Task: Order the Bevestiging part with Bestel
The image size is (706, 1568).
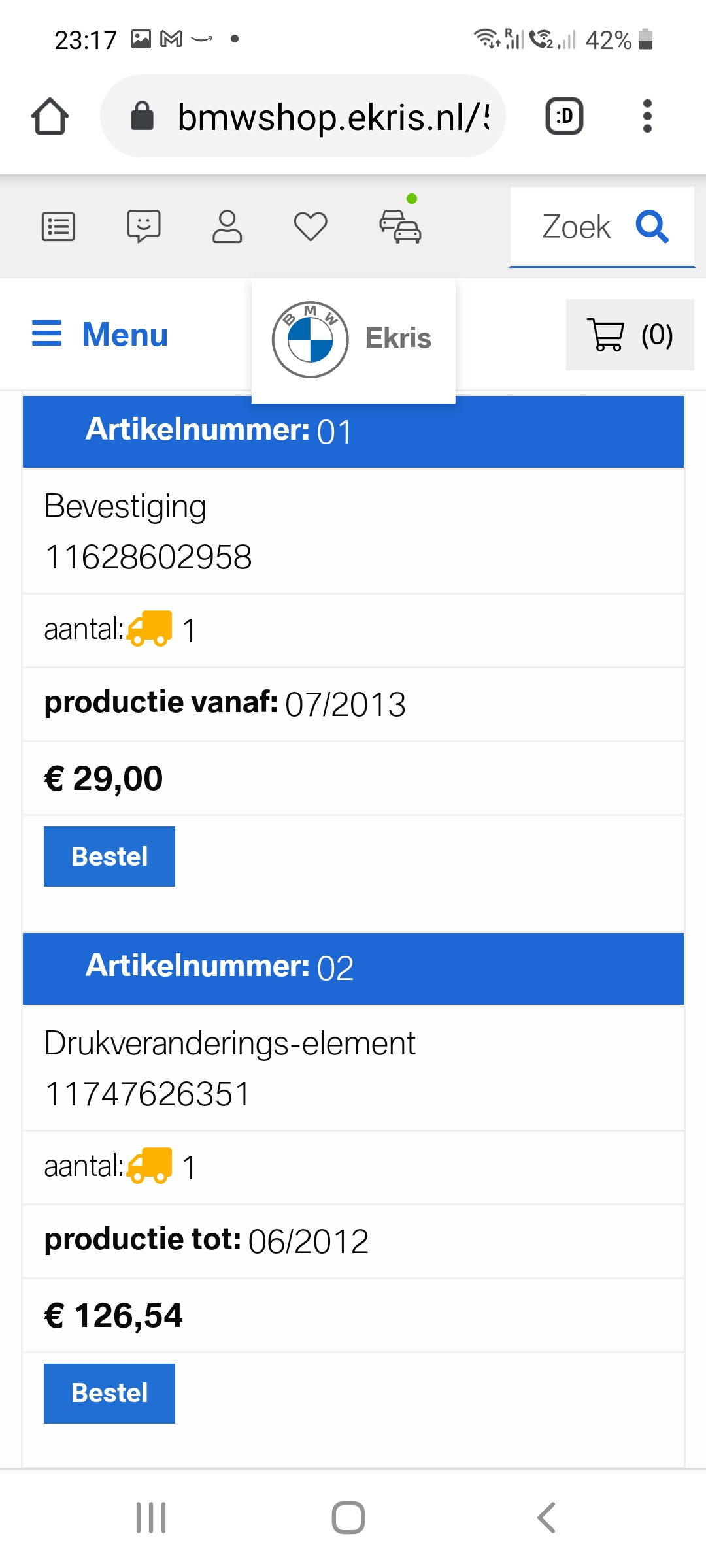Action: [x=109, y=857]
